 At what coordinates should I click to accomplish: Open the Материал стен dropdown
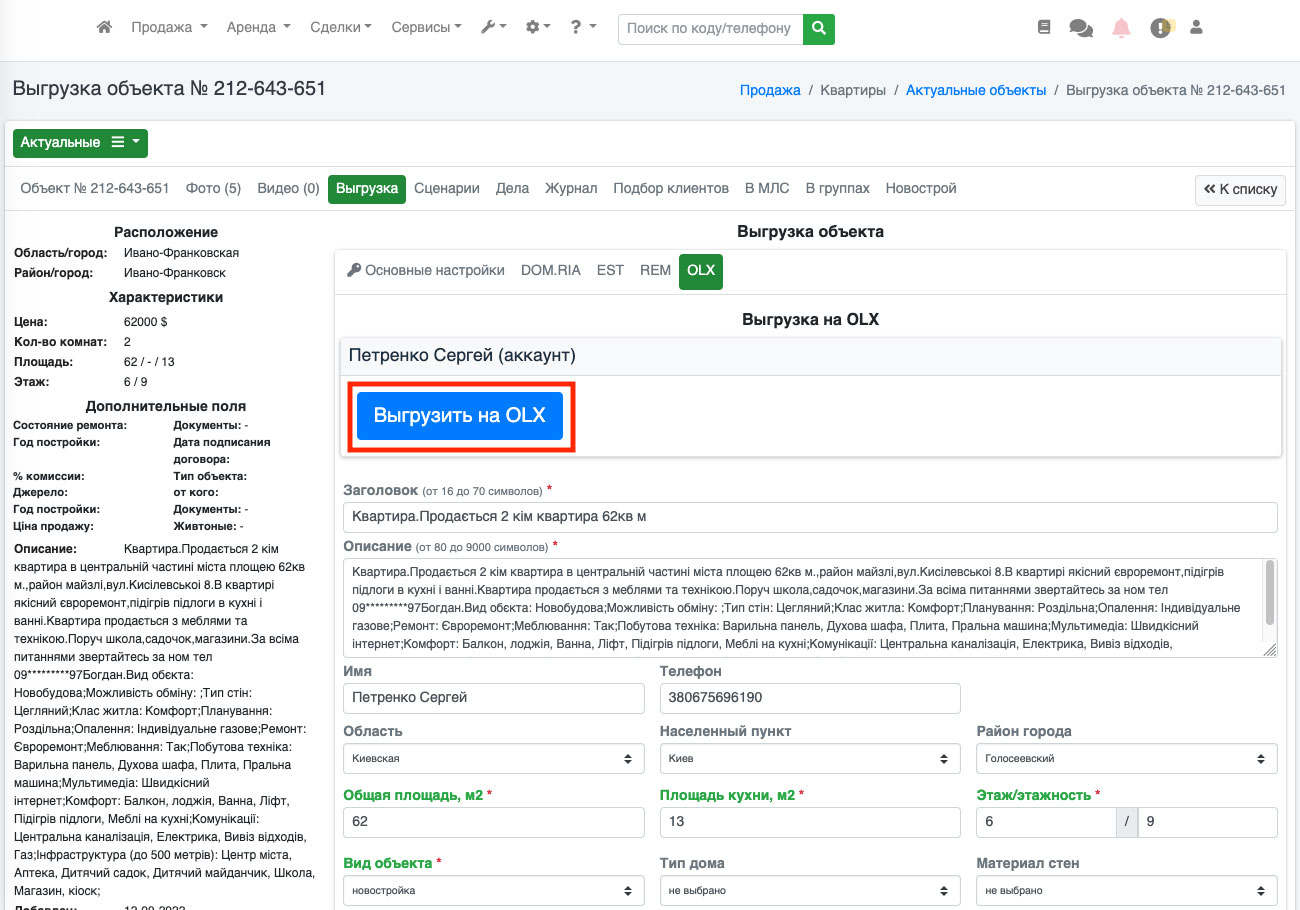point(1126,890)
